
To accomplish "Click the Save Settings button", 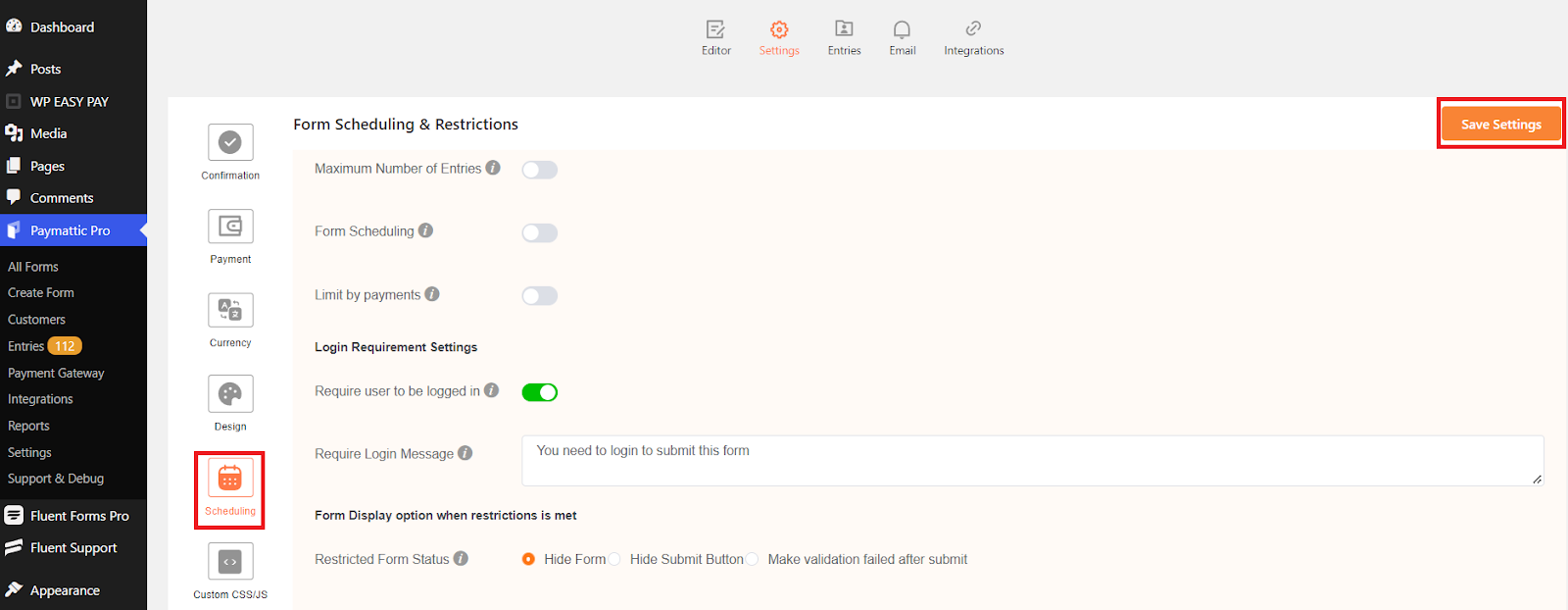I will click(x=1500, y=125).
